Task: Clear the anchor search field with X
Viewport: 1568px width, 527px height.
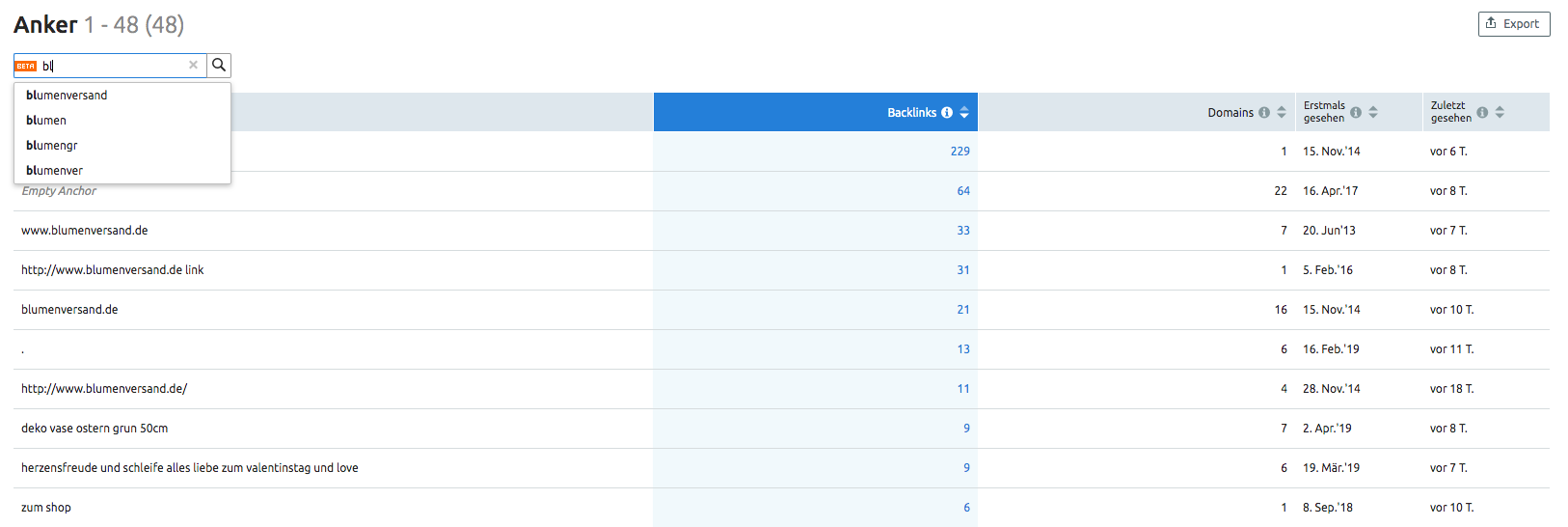Action: coord(193,65)
